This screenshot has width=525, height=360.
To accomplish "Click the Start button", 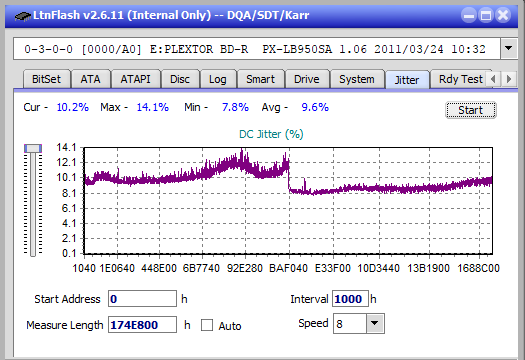I will pyautogui.click(x=470, y=110).
